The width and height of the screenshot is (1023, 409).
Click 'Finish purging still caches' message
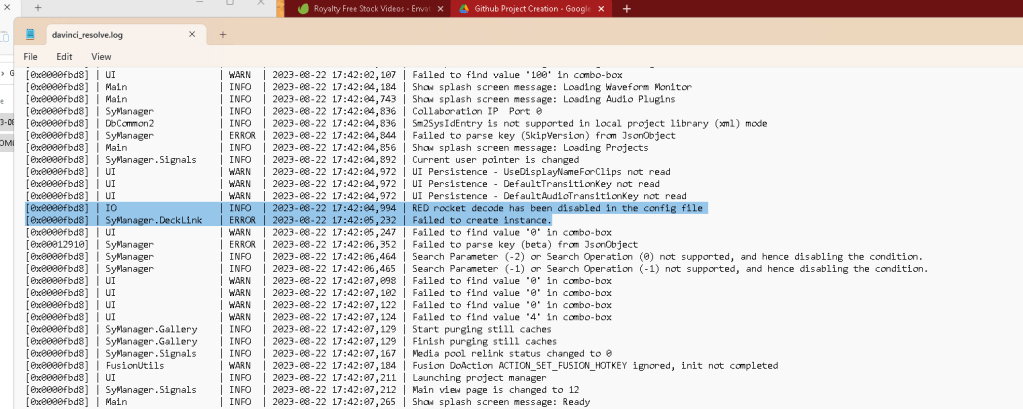point(484,341)
